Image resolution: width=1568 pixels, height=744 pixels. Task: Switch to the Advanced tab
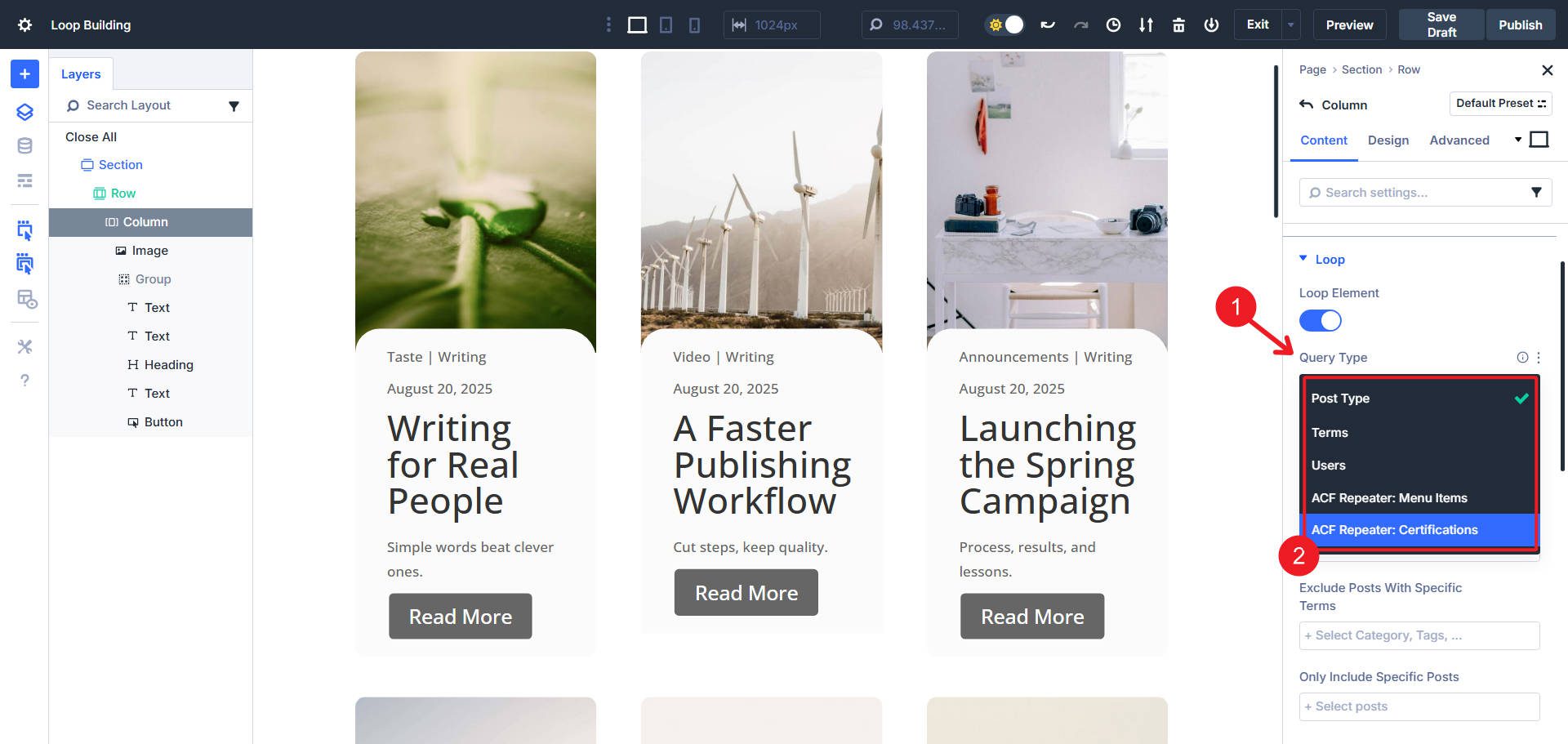1459,140
